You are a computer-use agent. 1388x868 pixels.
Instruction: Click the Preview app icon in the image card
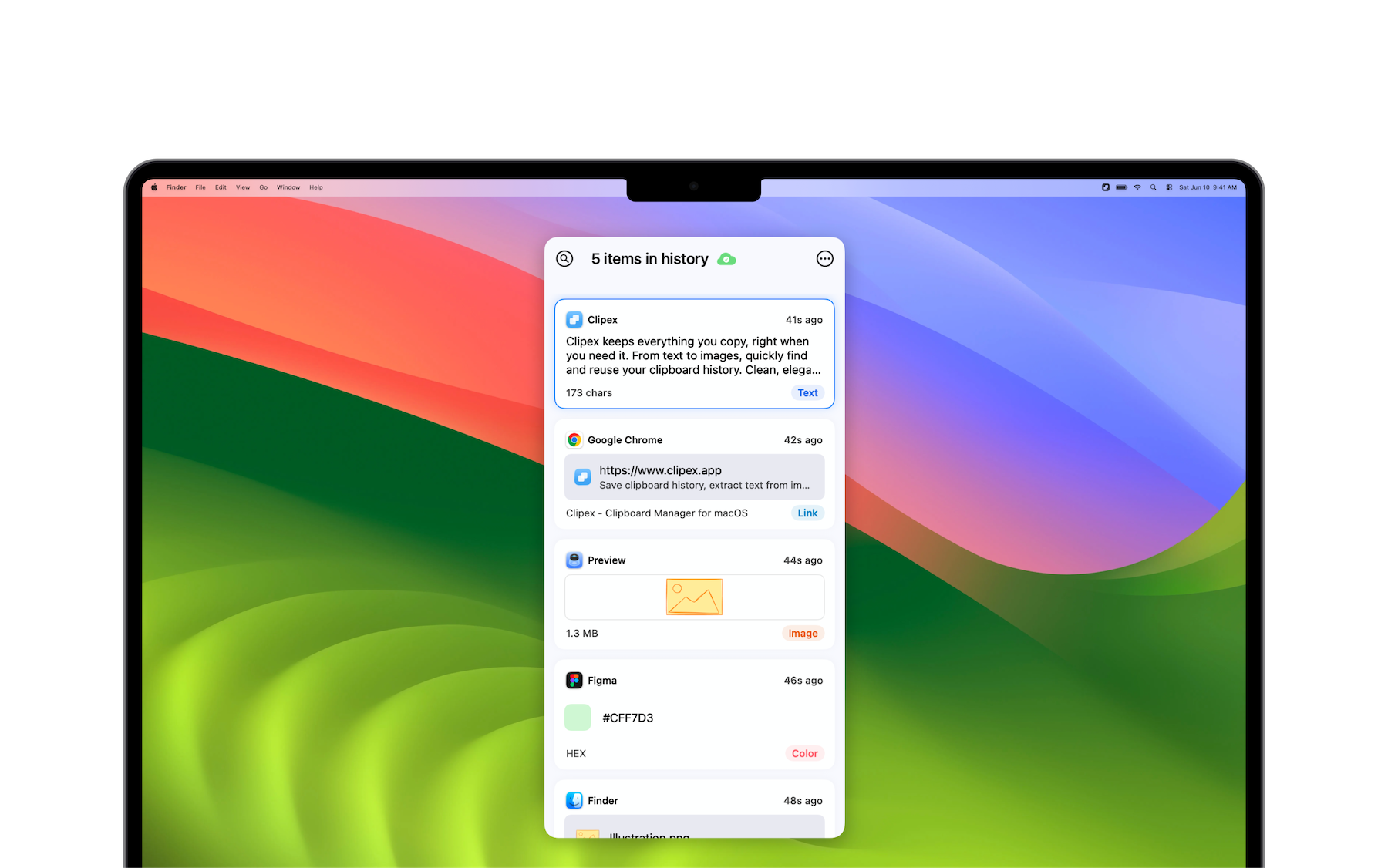574,560
